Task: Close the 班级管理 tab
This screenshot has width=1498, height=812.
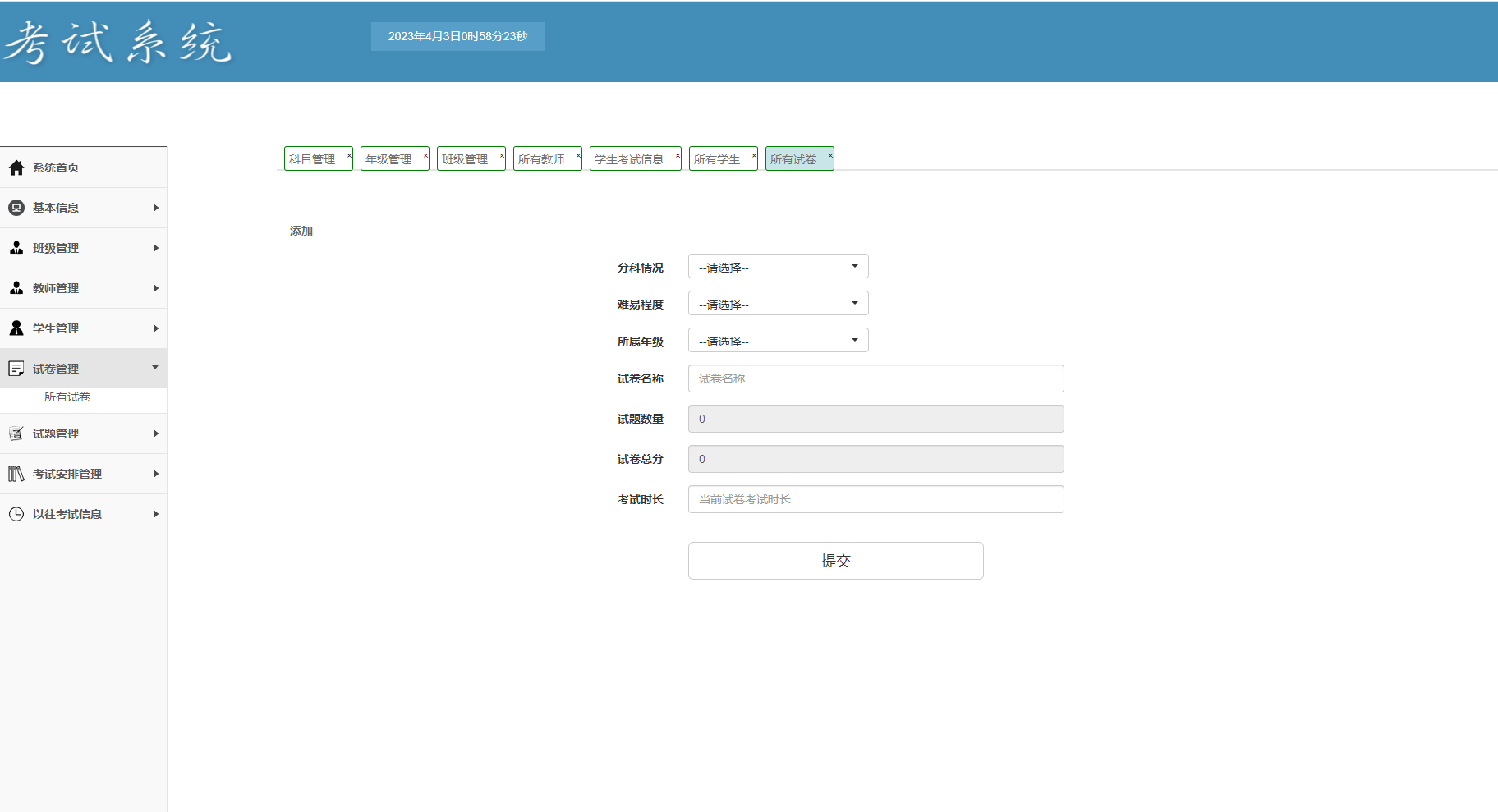Action: coord(502,154)
